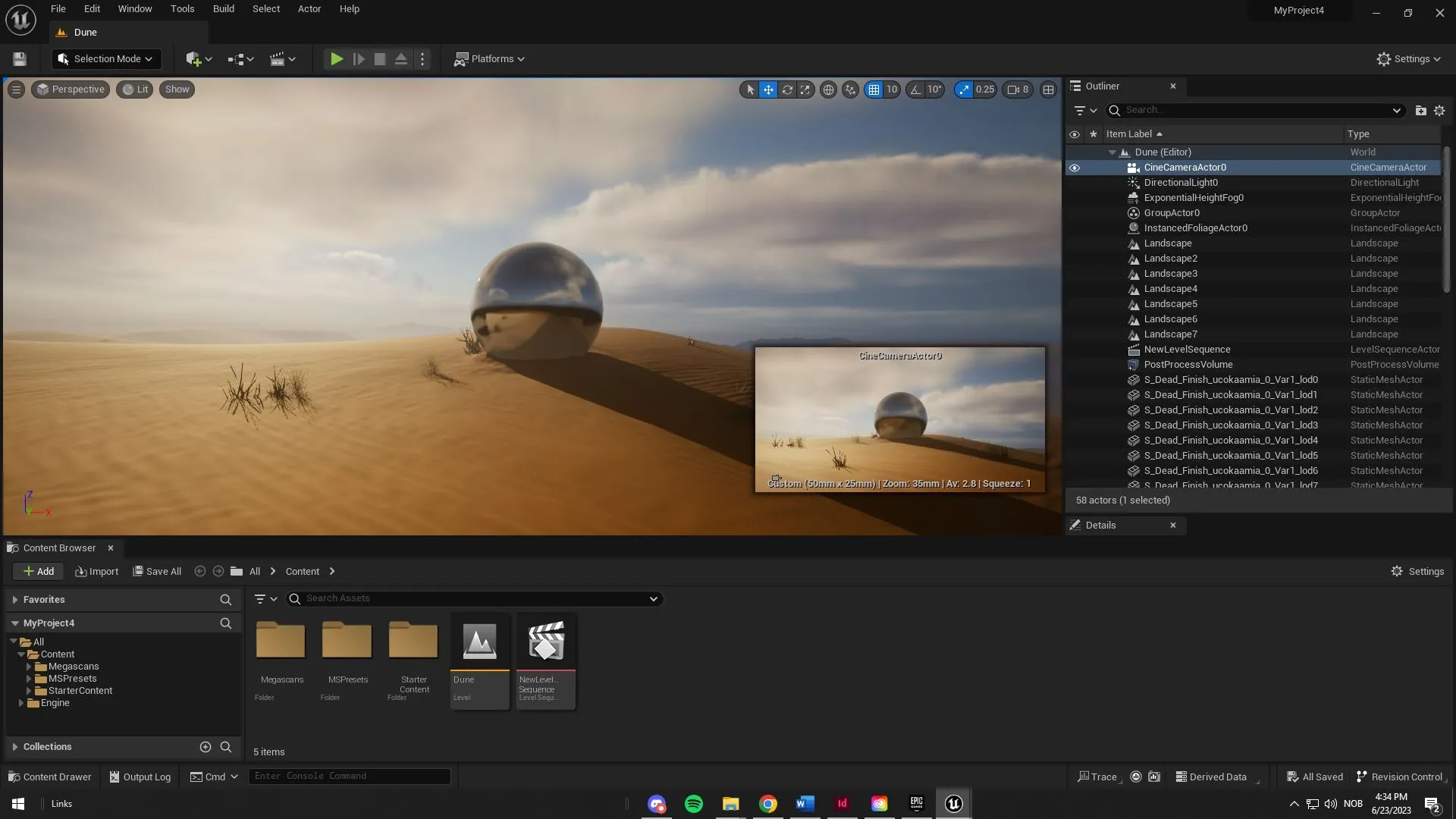This screenshot has height=819, width=1456.
Task: Open the File menu
Action: point(58,9)
